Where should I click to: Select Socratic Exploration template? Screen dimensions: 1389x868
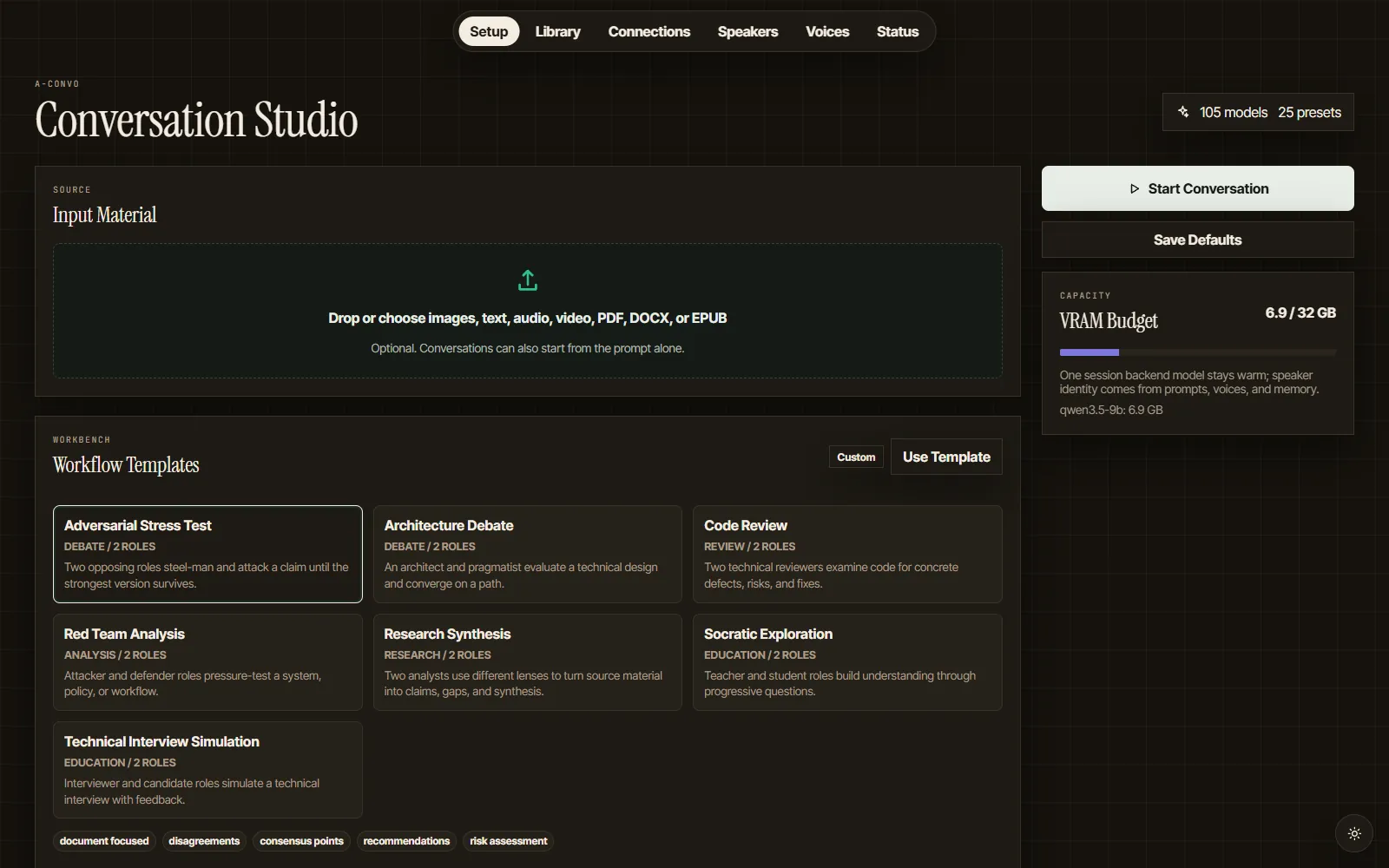coord(847,662)
